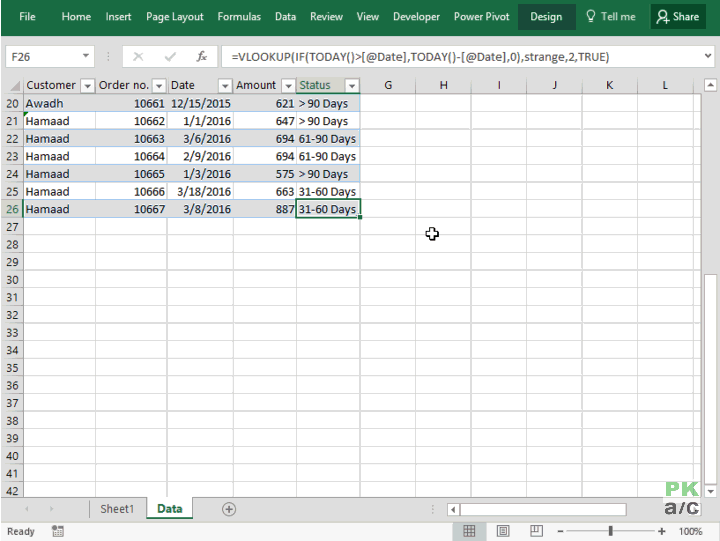The height and width of the screenshot is (541, 720).
Task: Click the vertical scroll up arrow
Action: [710, 85]
